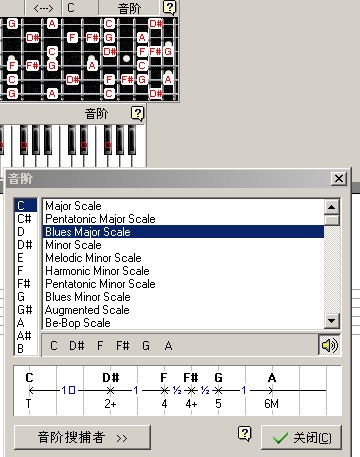
Task: Choose Pentatonic Major Scale
Action: point(183,219)
